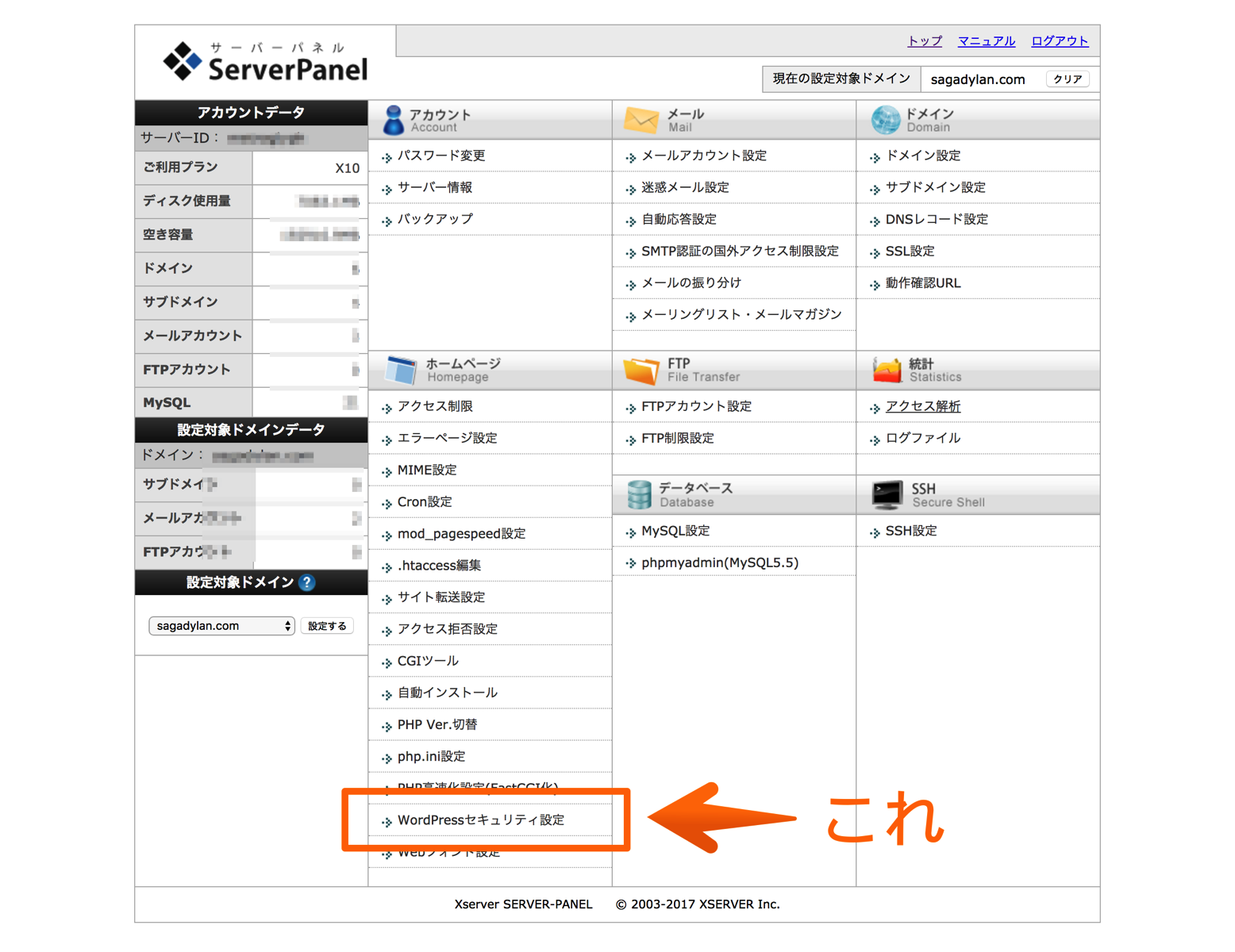Open Cron設定
Image resolution: width=1235 pixels, height=952 pixels.
click(425, 501)
